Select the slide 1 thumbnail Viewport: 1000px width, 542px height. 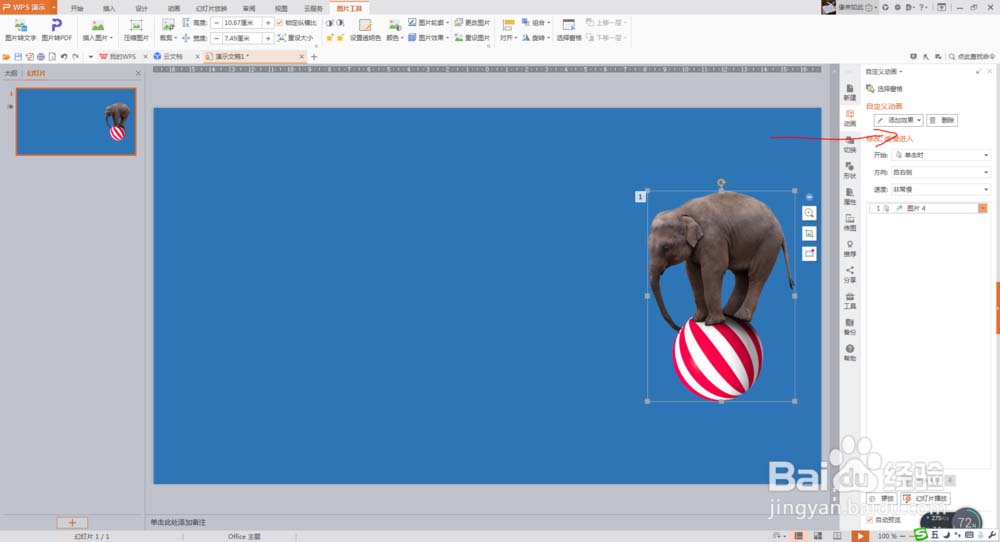point(76,121)
